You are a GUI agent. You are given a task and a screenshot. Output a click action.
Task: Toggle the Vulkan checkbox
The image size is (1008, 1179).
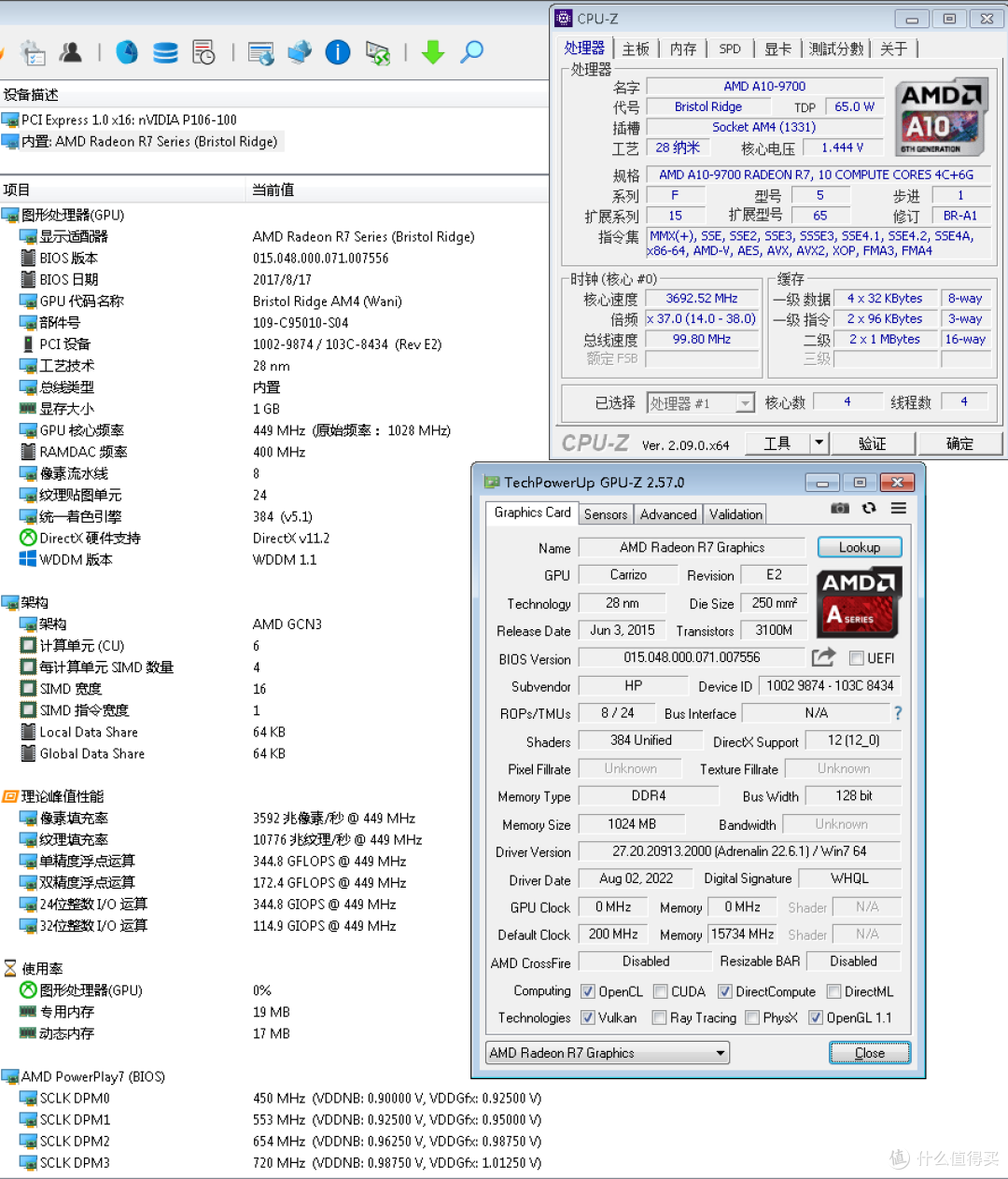coord(588,1018)
